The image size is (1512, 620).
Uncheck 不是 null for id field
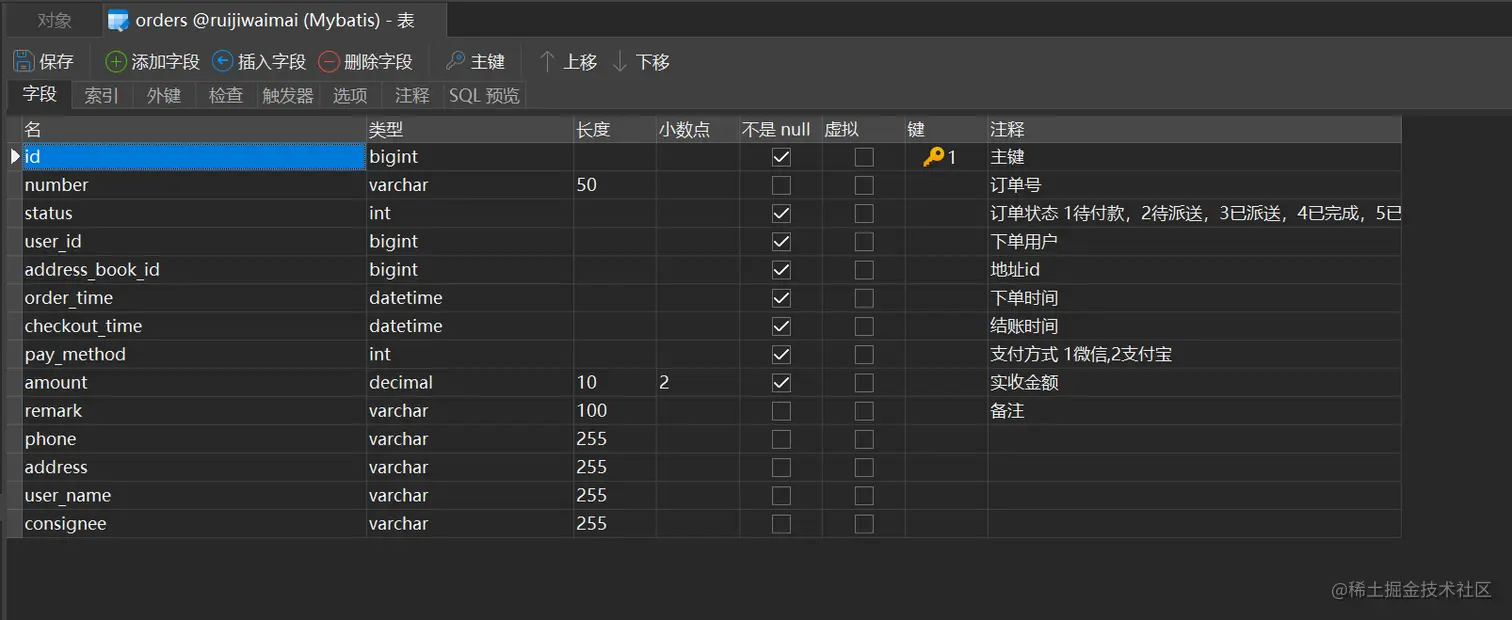click(x=781, y=157)
